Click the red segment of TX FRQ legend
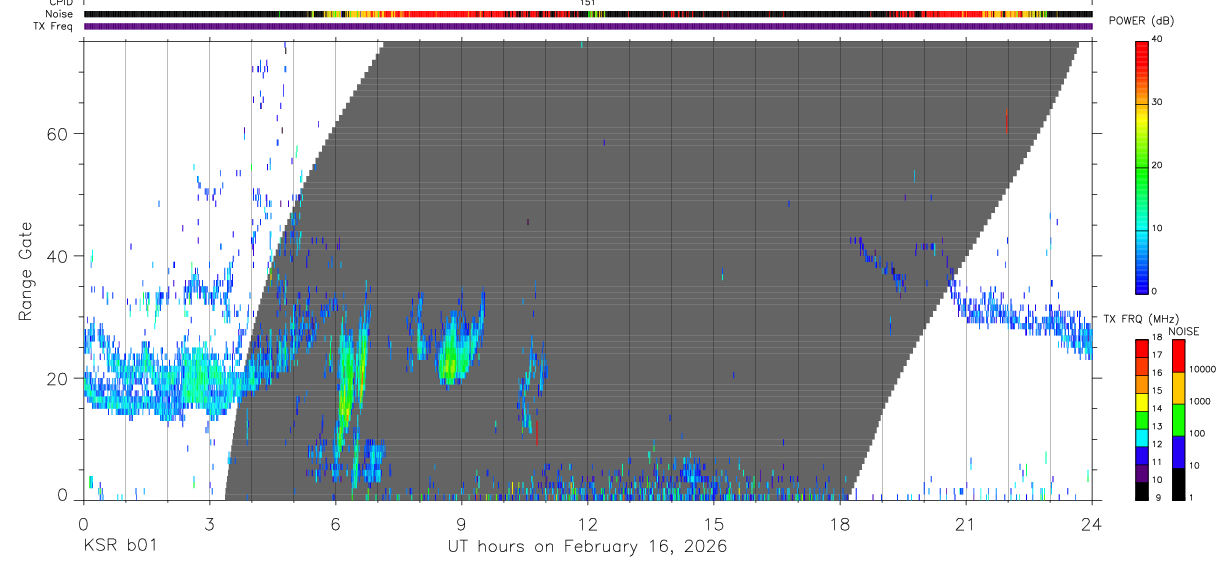Screen dimensions: 1228x567 point(1142,349)
